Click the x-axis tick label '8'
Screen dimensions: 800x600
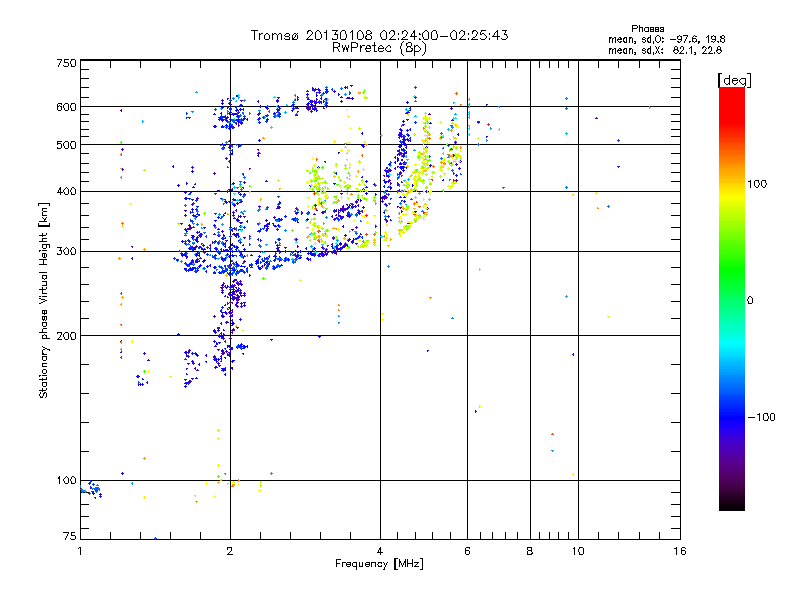(x=530, y=551)
